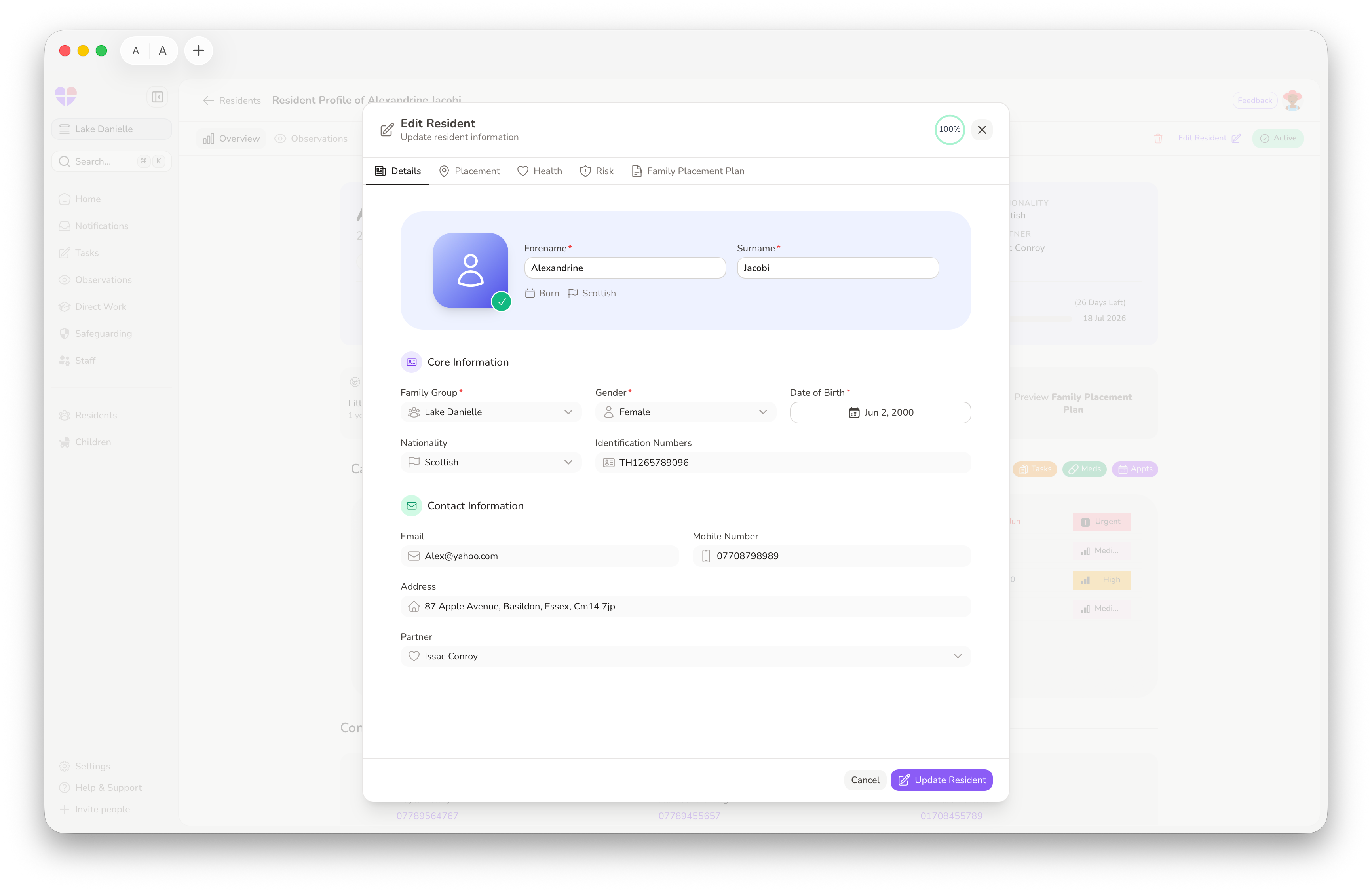Open the Gender dropdown
The image size is (1372, 892).
(686, 412)
